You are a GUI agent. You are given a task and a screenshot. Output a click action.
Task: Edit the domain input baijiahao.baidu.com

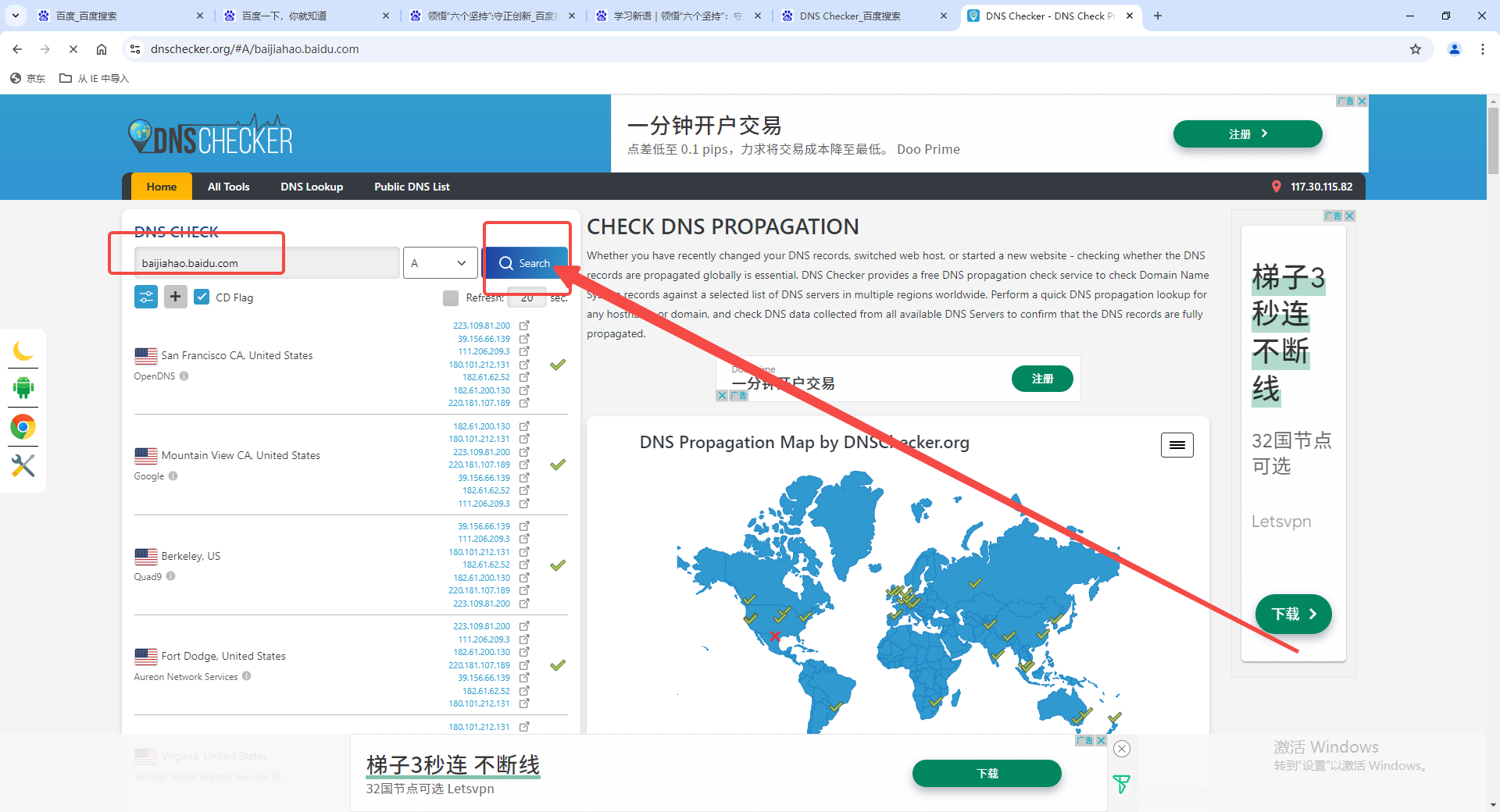[x=266, y=263]
